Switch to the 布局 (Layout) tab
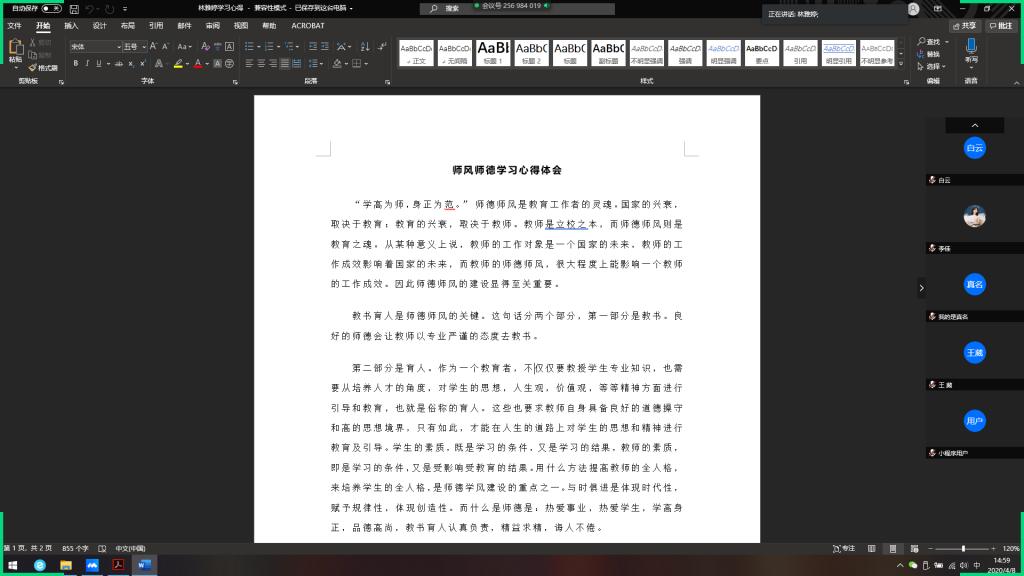1024x576 pixels. (x=127, y=25)
